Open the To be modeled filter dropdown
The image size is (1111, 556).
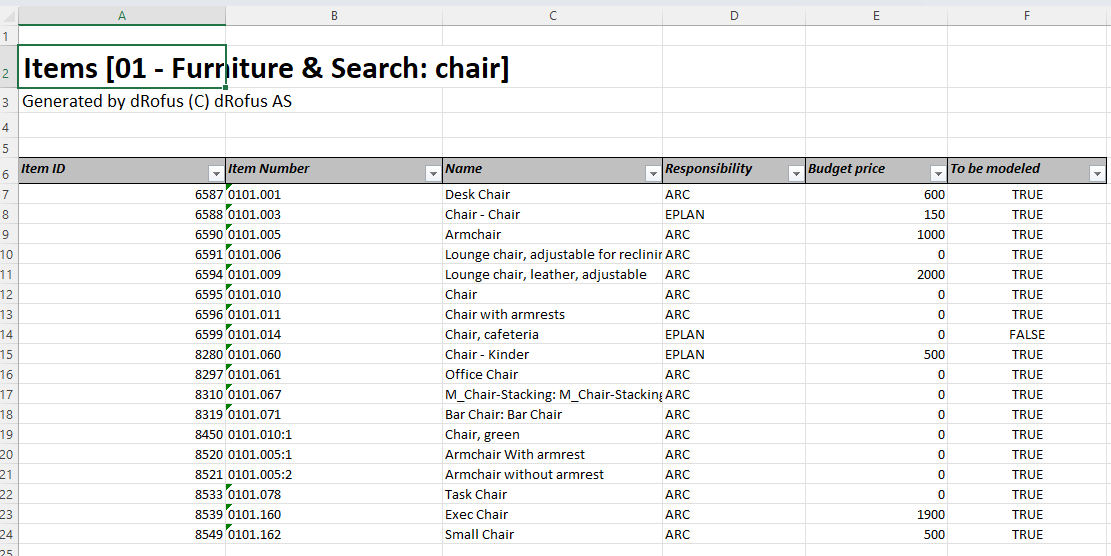(x=1097, y=174)
